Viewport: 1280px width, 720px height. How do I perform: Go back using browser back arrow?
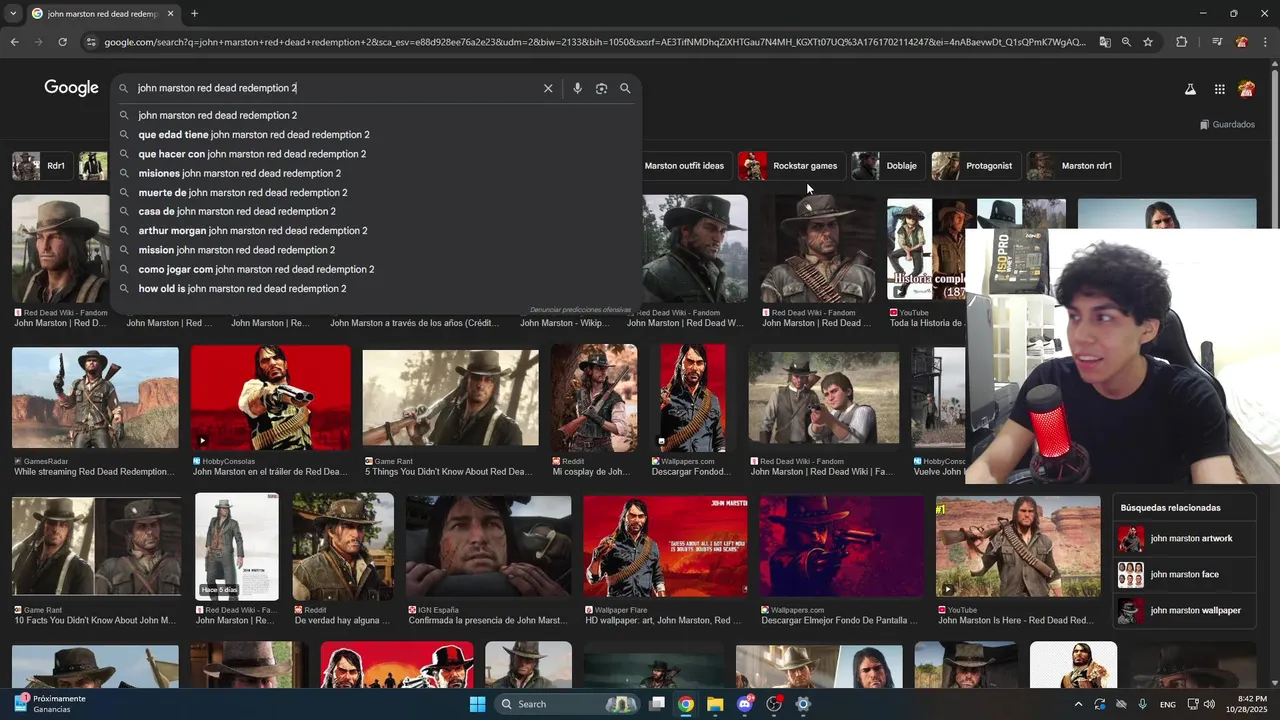pyautogui.click(x=14, y=42)
